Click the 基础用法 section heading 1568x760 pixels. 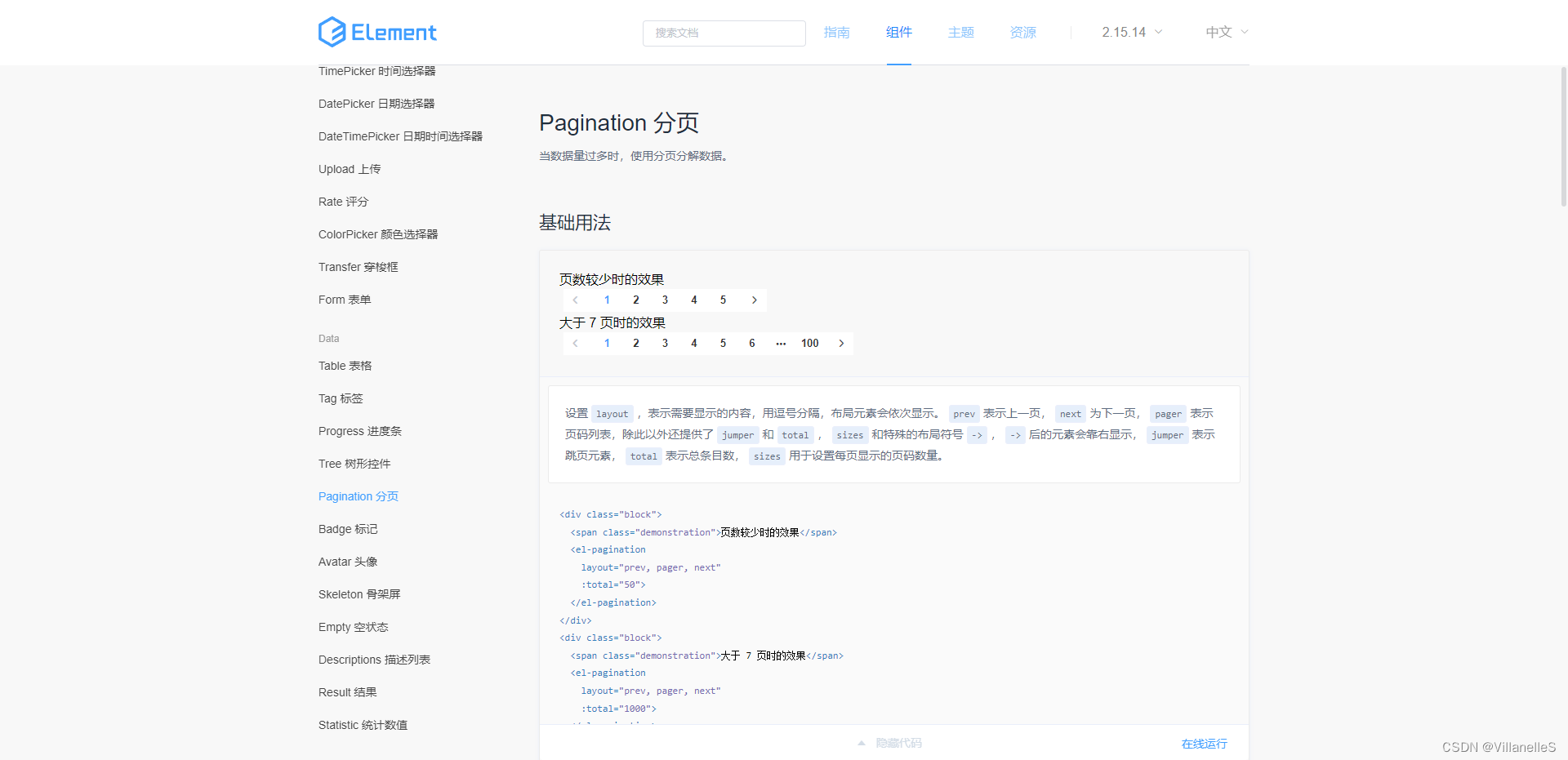(575, 223)
